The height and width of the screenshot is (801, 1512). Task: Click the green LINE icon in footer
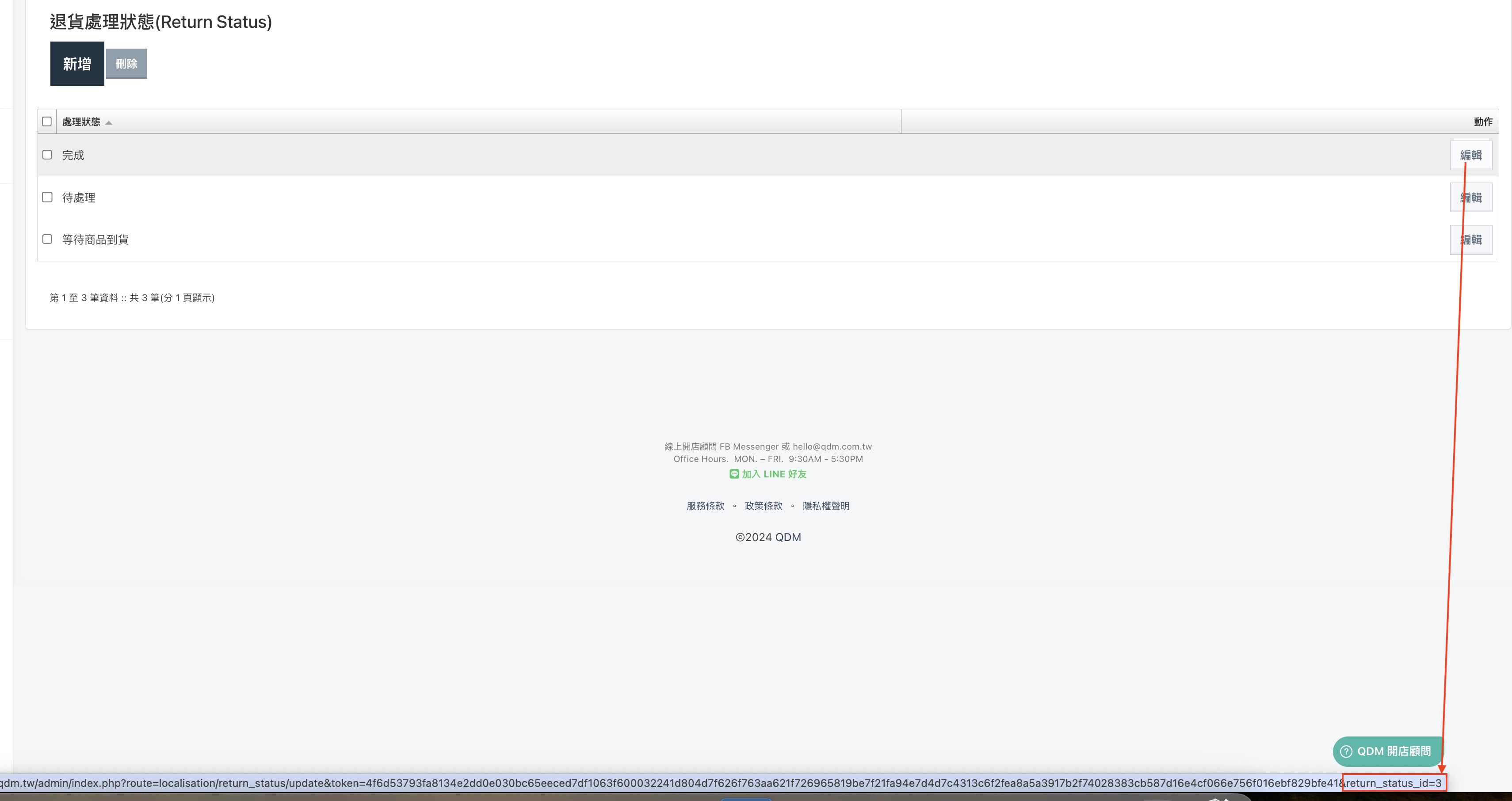click(734, 474)
